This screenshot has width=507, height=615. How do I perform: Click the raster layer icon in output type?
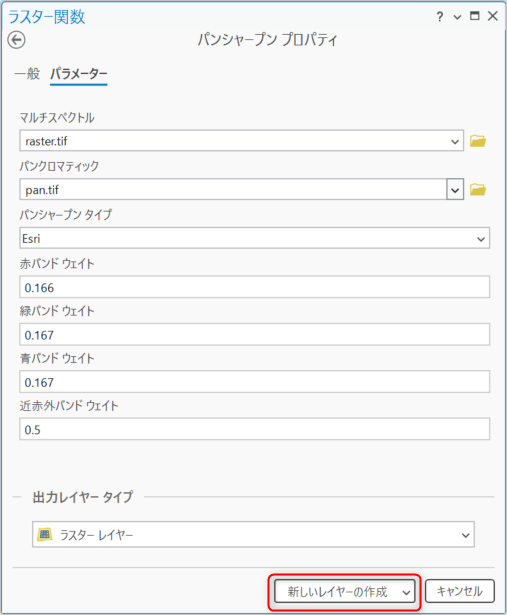[x=45, y=534]
